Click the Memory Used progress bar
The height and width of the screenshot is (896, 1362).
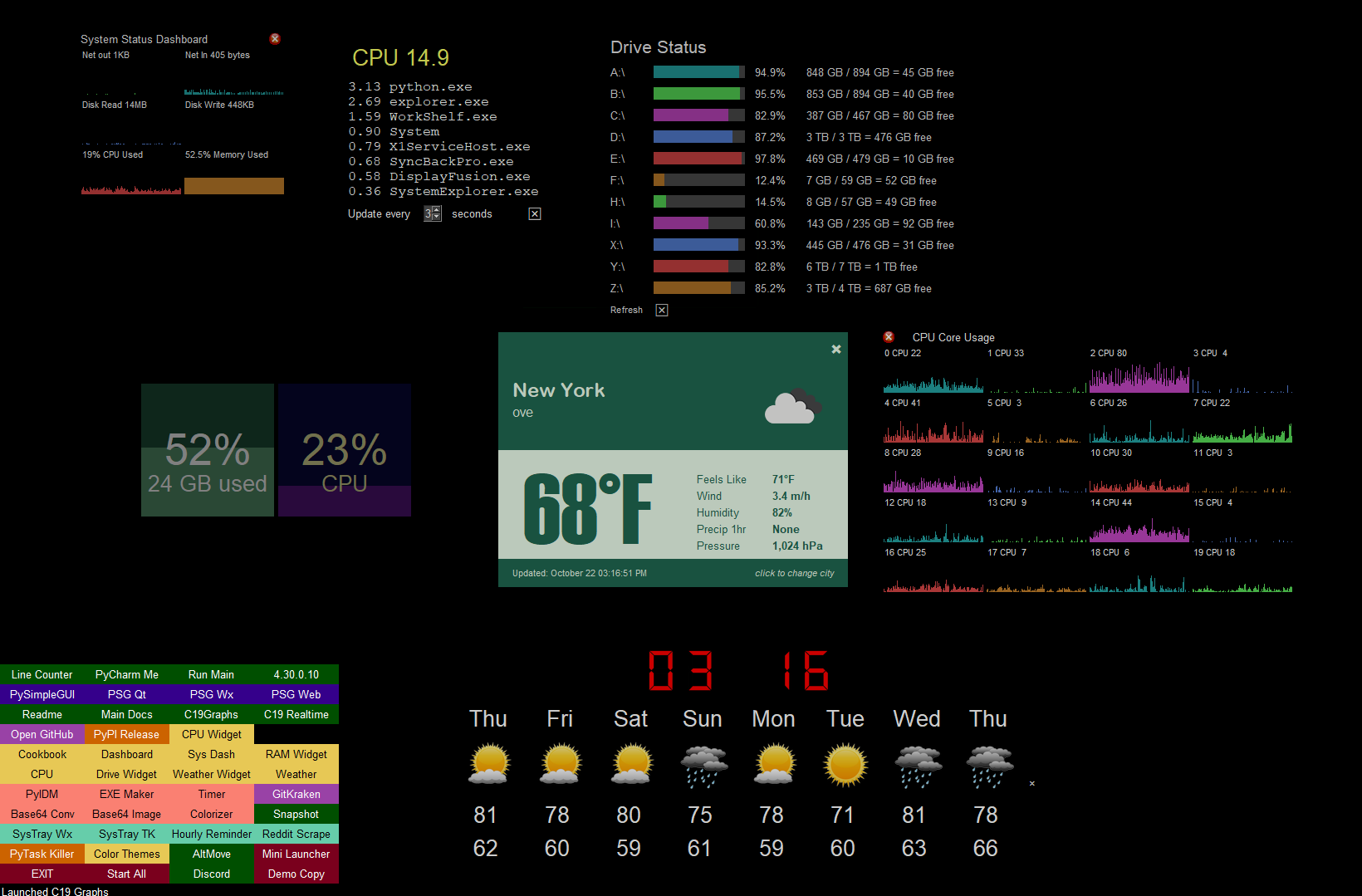coord(233,185)
